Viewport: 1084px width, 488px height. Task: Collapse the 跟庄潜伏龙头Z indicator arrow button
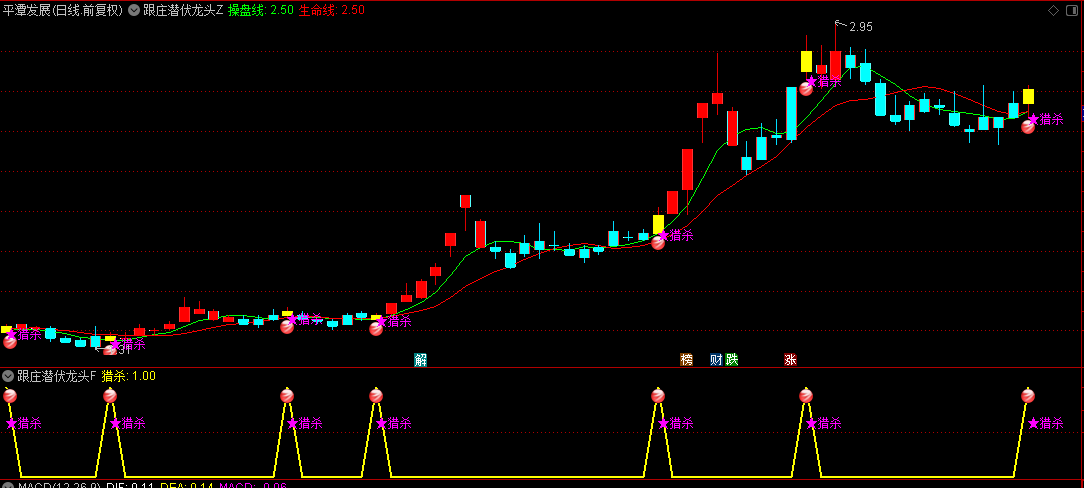click(134, 10)
